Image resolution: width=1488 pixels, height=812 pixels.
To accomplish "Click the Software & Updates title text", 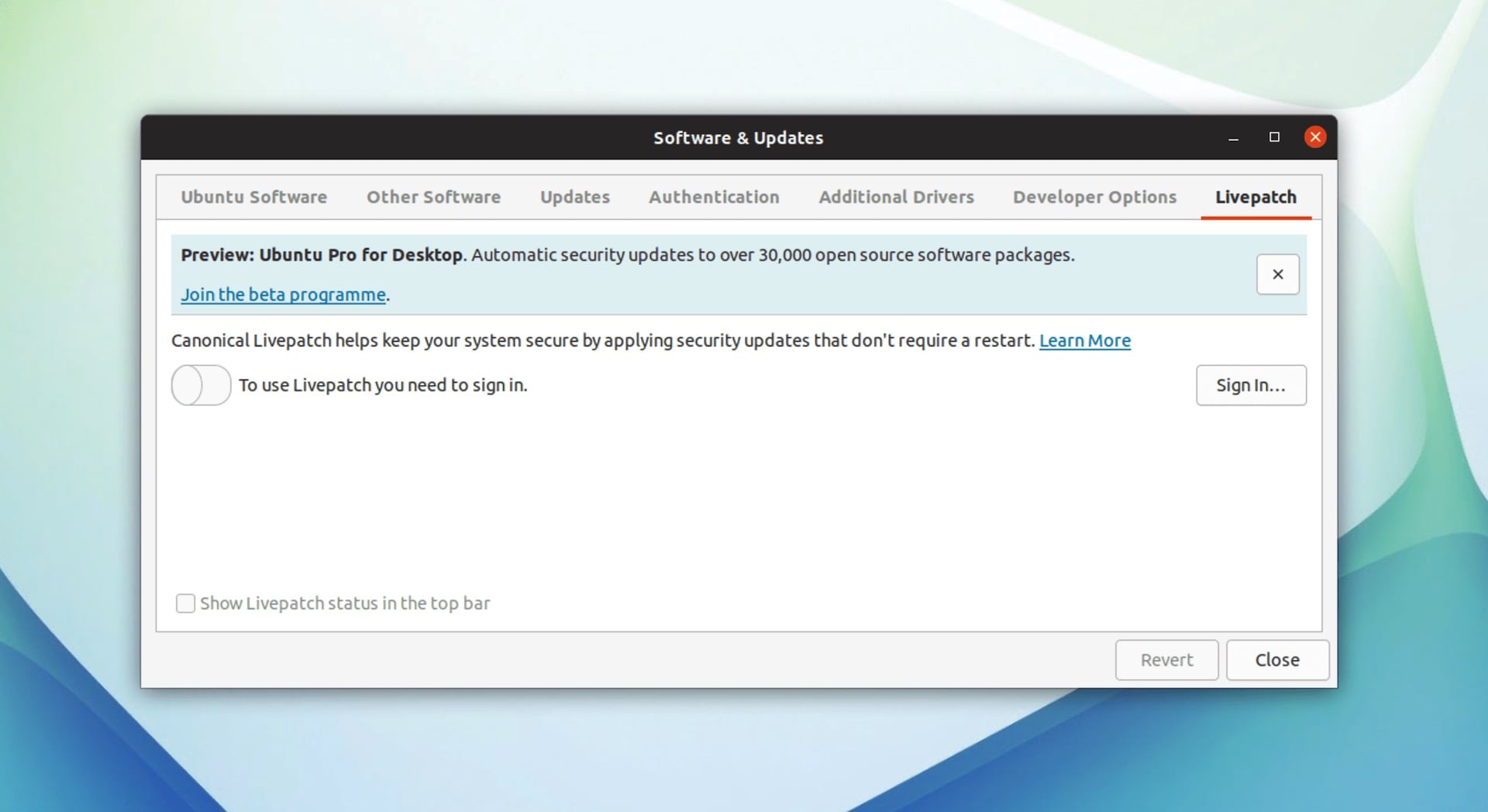I will (738, 138).
